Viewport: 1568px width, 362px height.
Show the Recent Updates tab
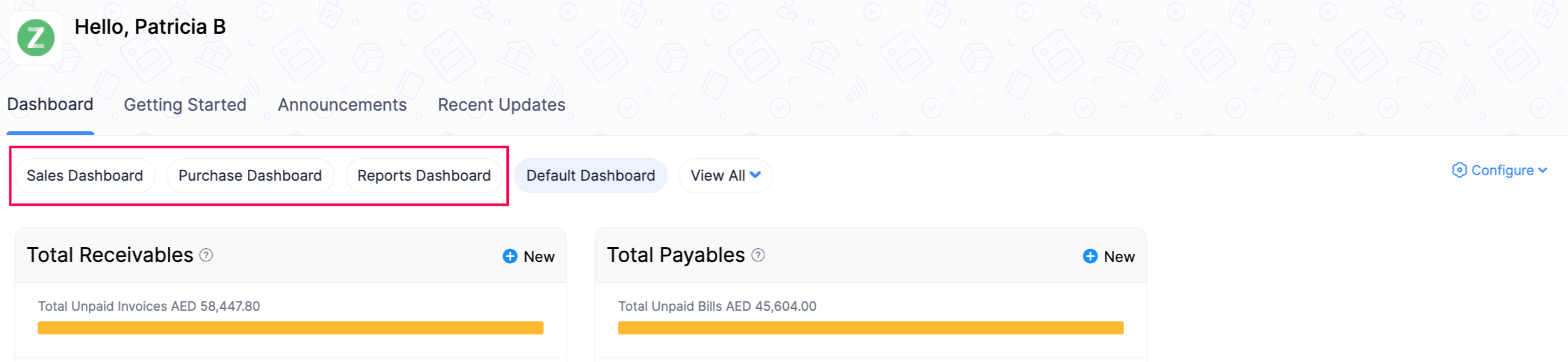(501, 105)
